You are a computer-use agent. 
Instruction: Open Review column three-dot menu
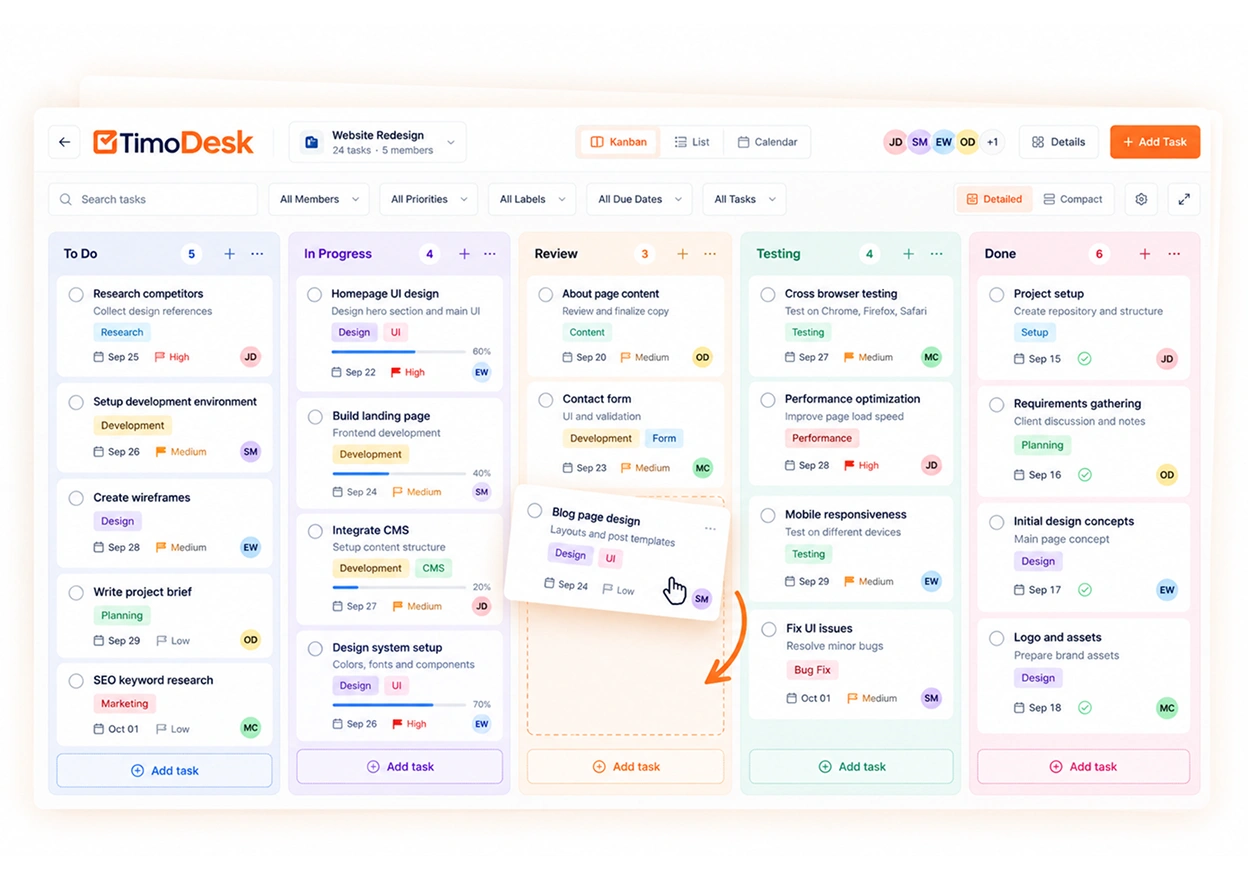coord(710,254)
